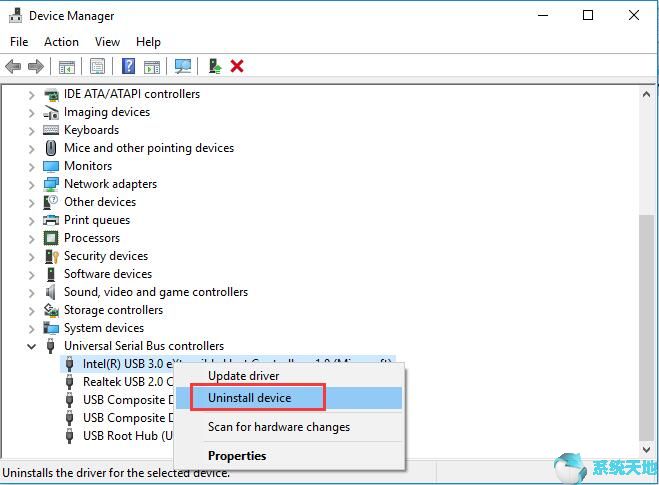The height and width of the screenshot is (485, 659).
Task: Toggle the action pane toolbar icon
Action: tap(152, 66)
